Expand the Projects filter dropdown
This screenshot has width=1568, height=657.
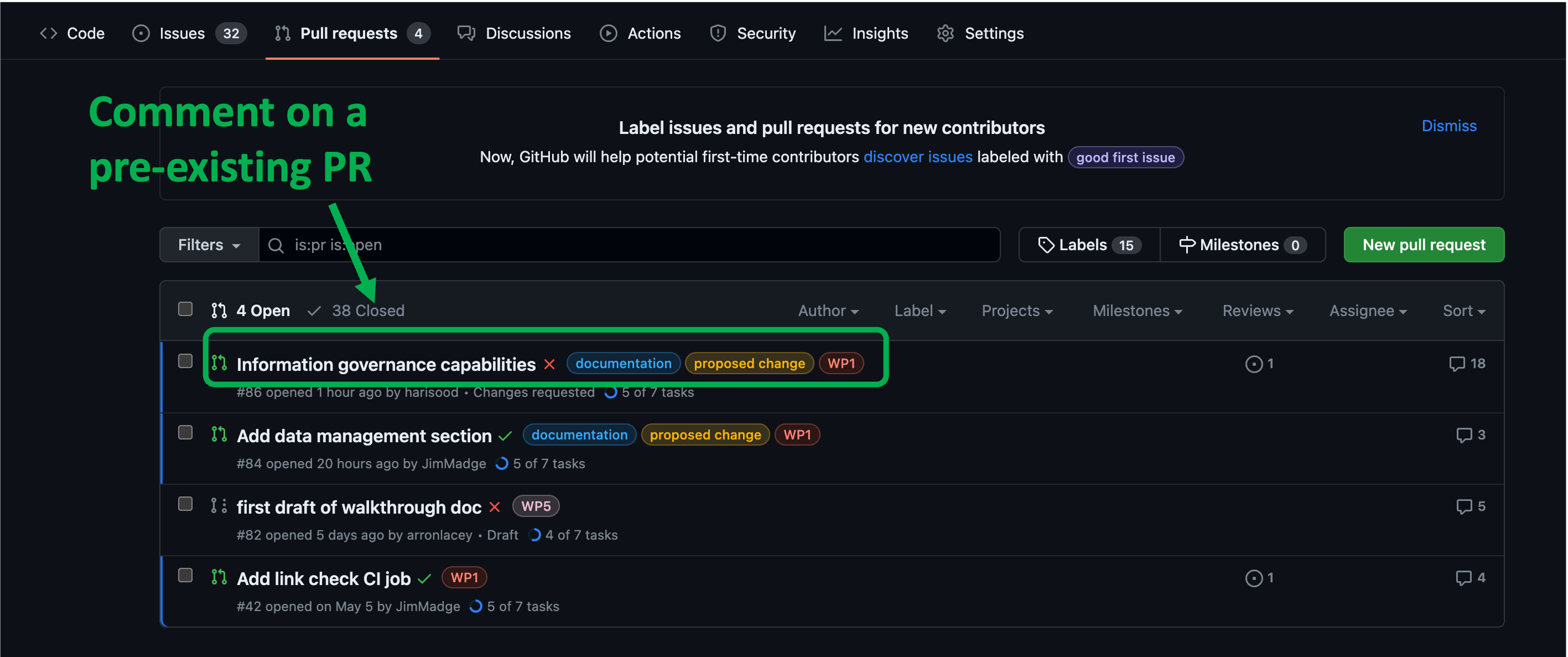coord(1016,311)
